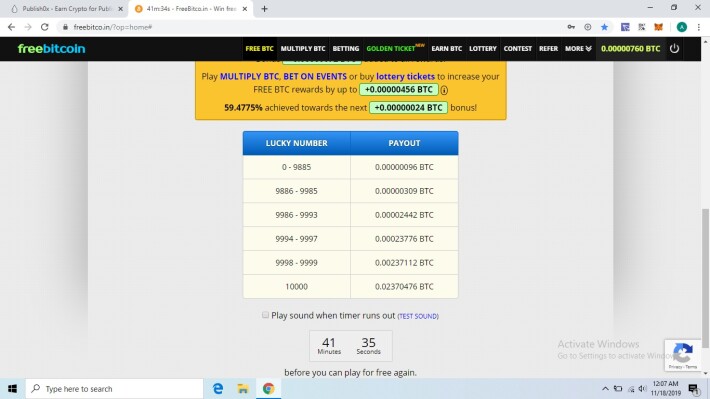Click the 0 - 9885 lucky number cell
This screenshot has height=399, width=710.
(297, 167)
